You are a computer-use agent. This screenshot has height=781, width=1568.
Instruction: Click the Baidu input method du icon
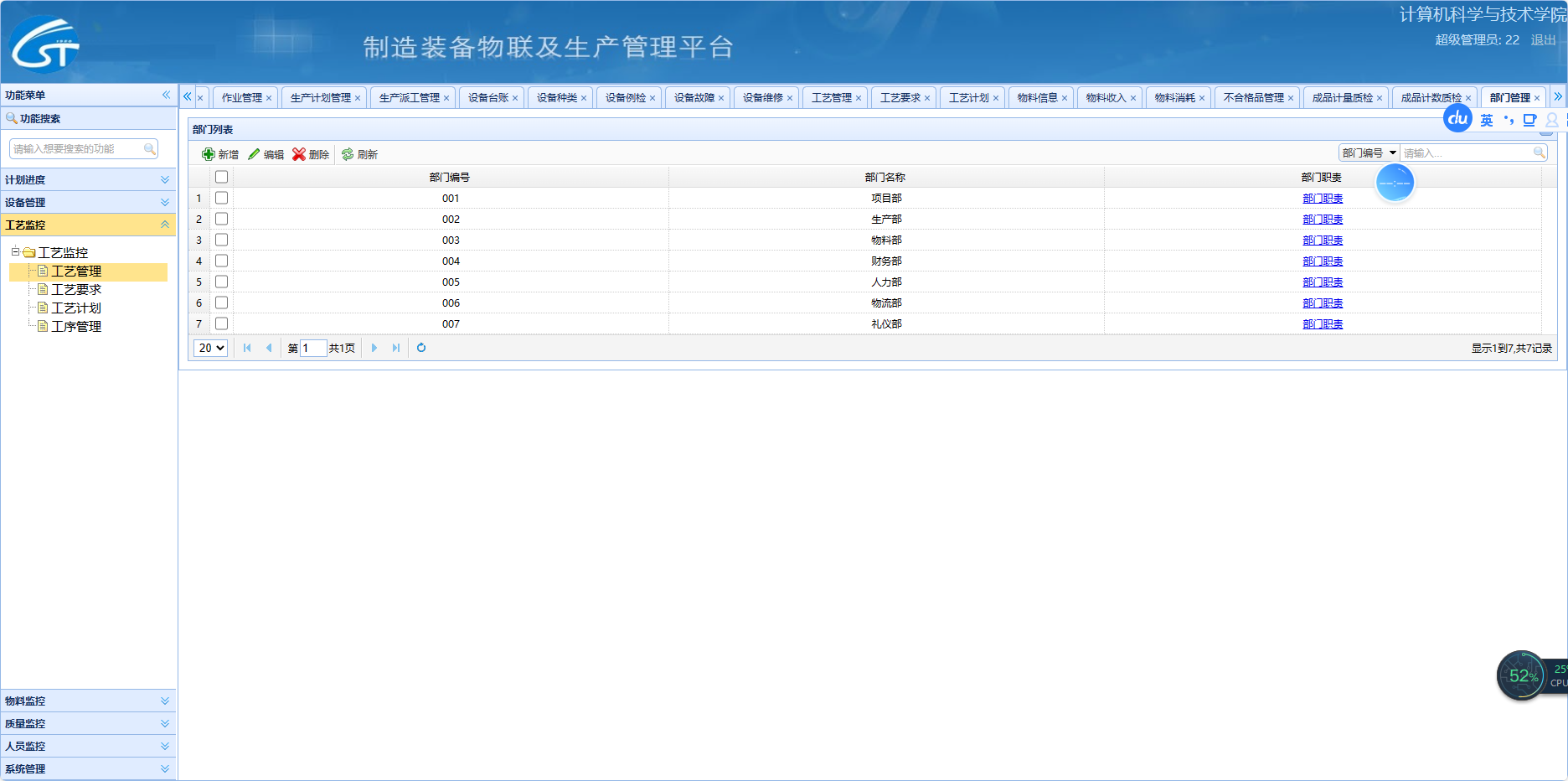[1458, 118]
